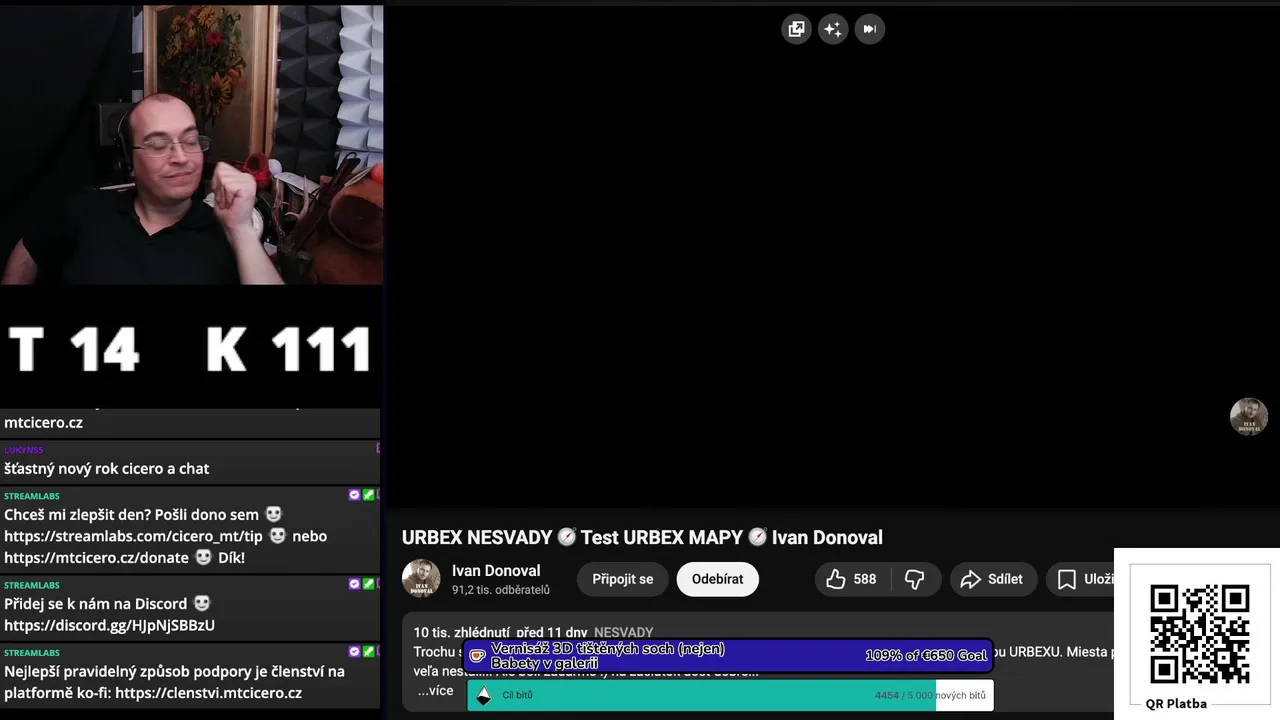This screenshot has height=720, width=1280.
Task: Click the bits gem icon on Cíl bitů bar
Action: tap(484, 695)
